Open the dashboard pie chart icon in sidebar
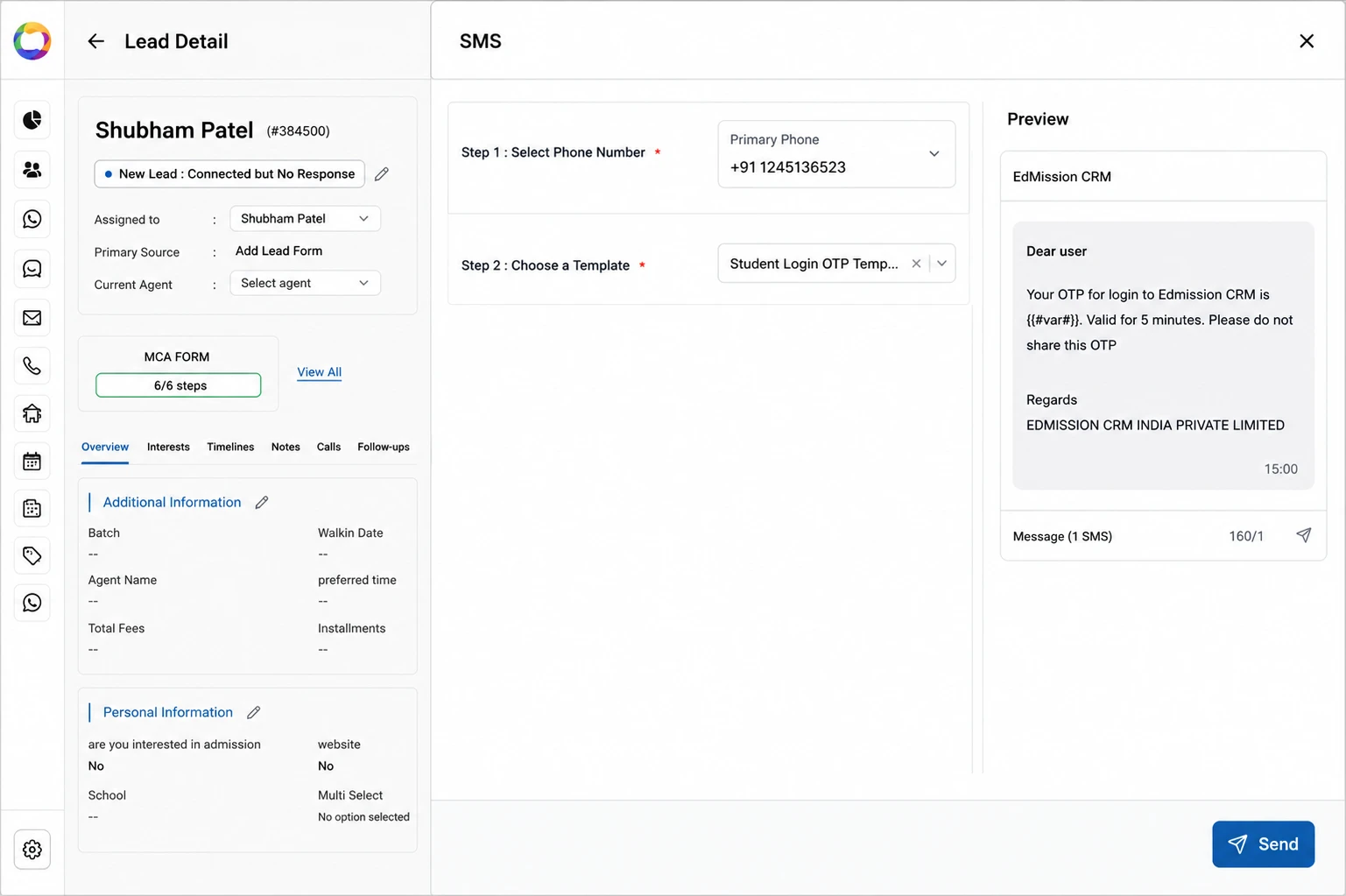The image size is (1346, 896). tap(32, 120)
